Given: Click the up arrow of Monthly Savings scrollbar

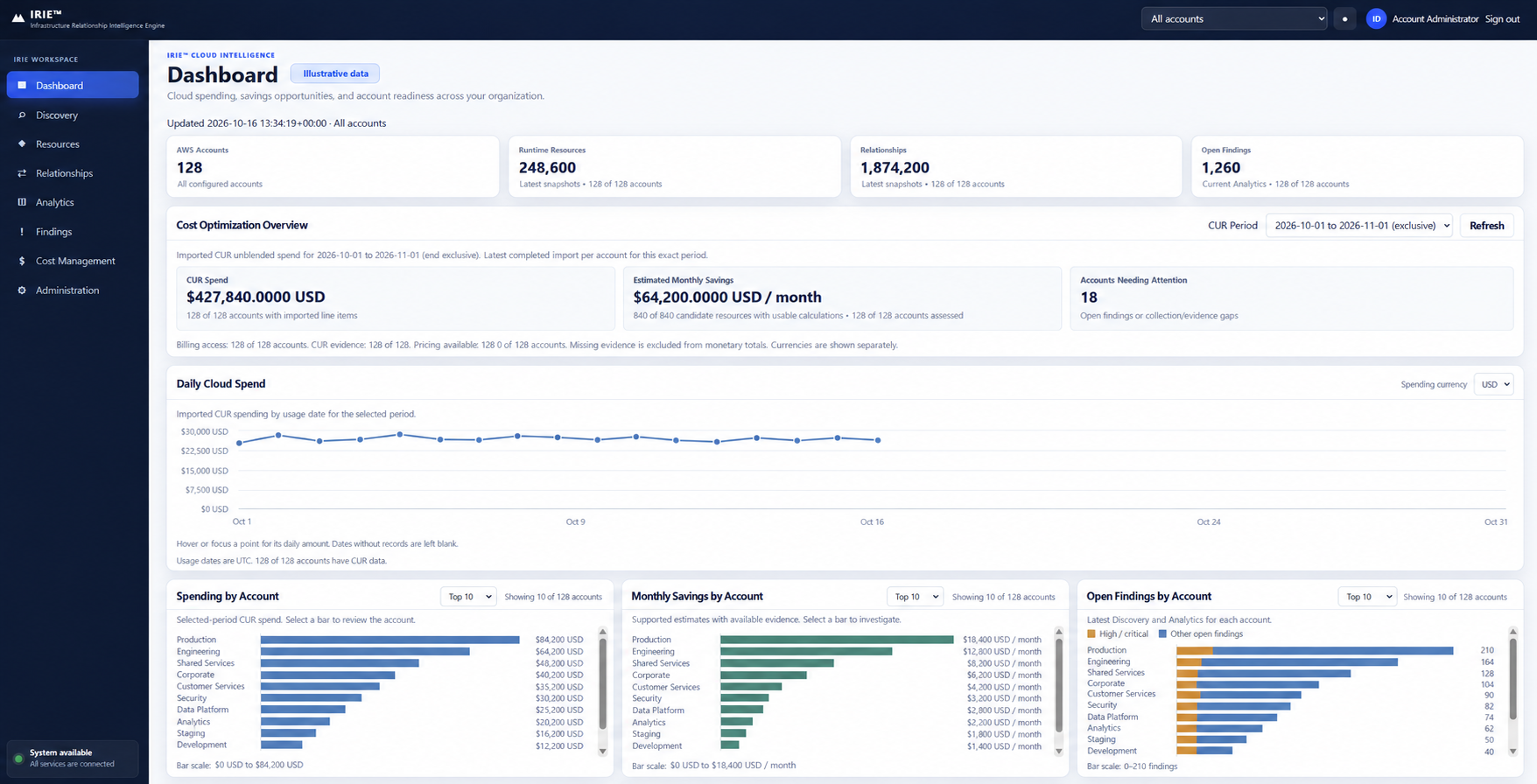Looking at the screenshot, I should tap(1058, 632).
